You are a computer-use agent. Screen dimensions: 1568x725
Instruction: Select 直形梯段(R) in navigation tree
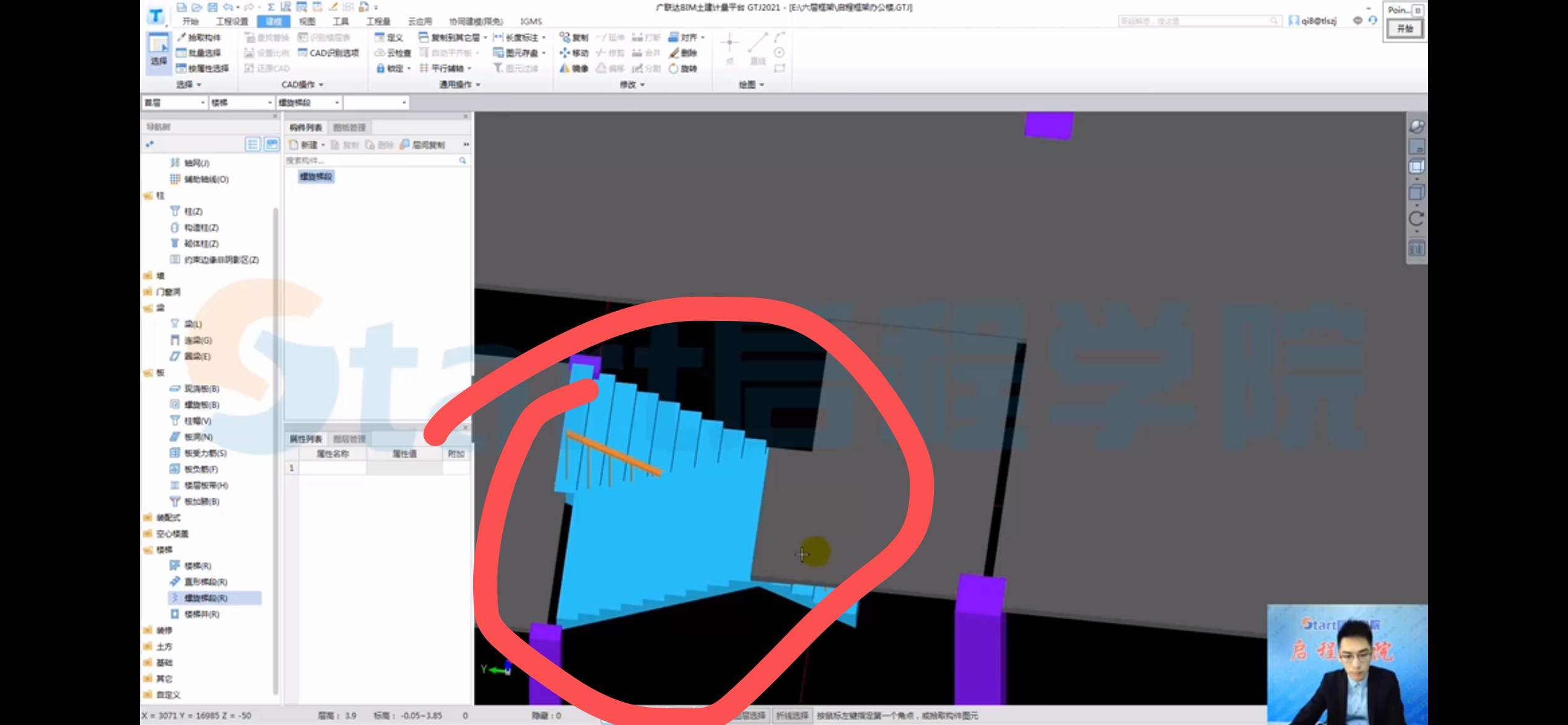click(206, 582)
